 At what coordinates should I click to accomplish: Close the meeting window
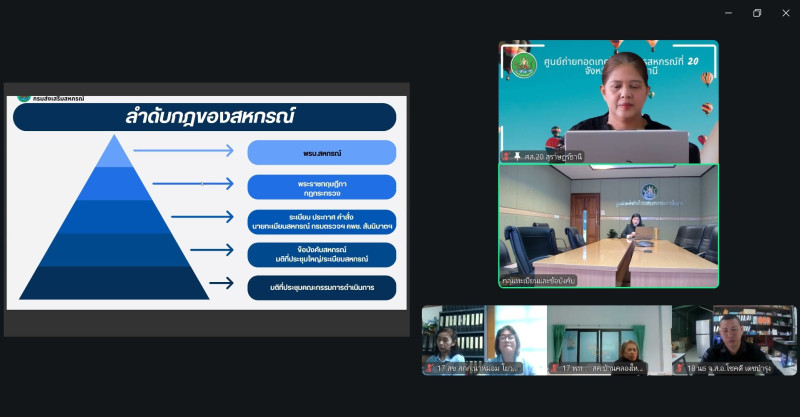coord(784,13)
